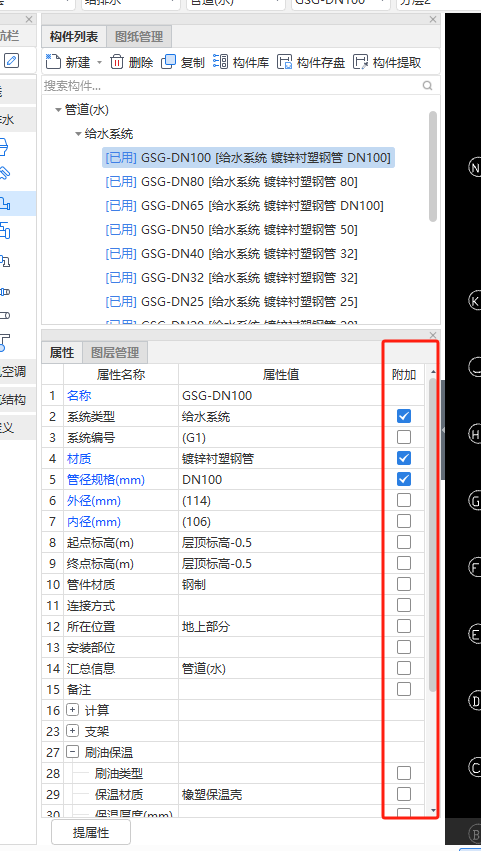
Task: Select GSG-DN100 in the component list
Action: coord(248,158)
